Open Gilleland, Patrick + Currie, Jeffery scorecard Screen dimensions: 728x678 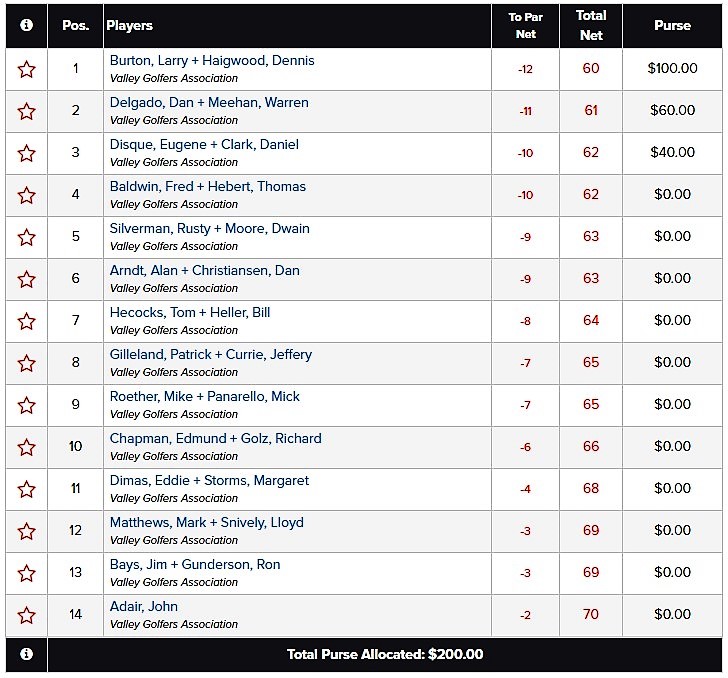[211, 354]
